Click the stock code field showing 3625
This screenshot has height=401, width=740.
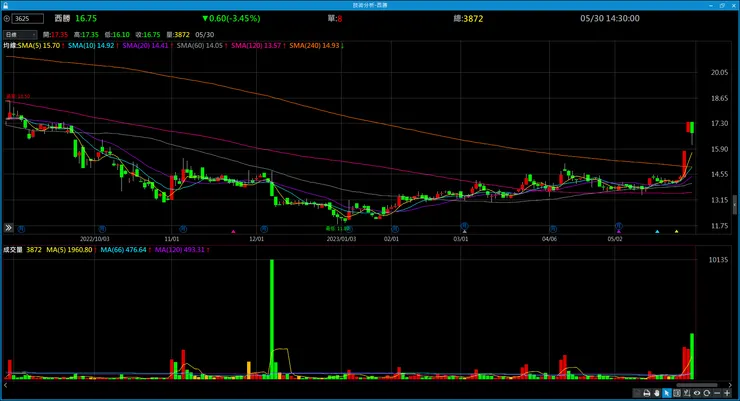27,18
